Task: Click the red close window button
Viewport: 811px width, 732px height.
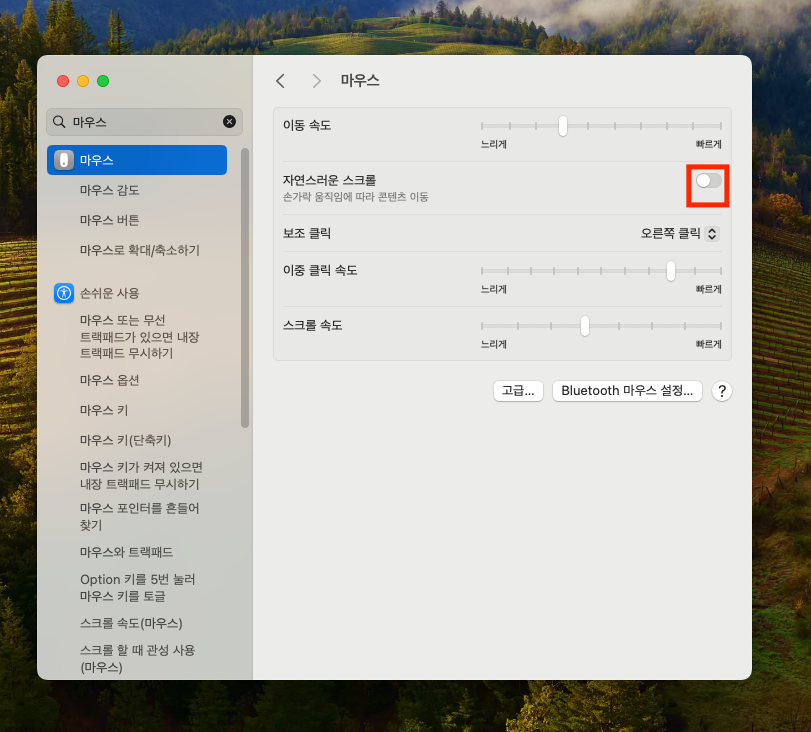Action: point(63,81)
